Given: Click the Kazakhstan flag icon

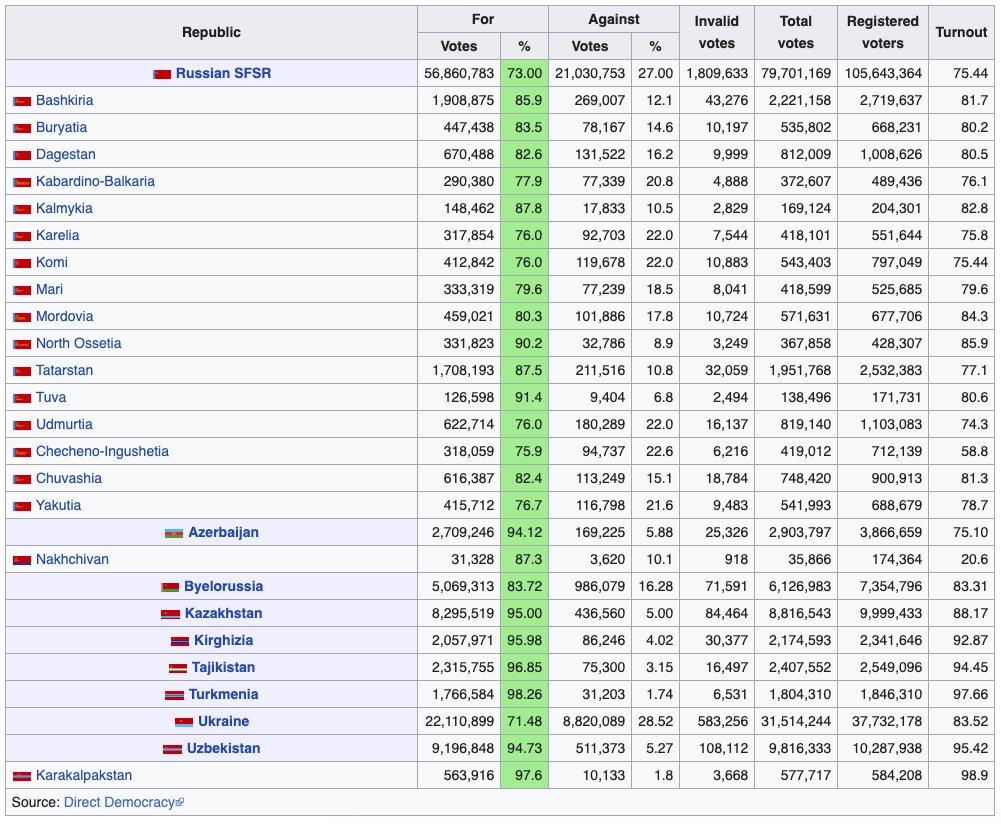Looking at the screenshot, I should coord(170,614).
